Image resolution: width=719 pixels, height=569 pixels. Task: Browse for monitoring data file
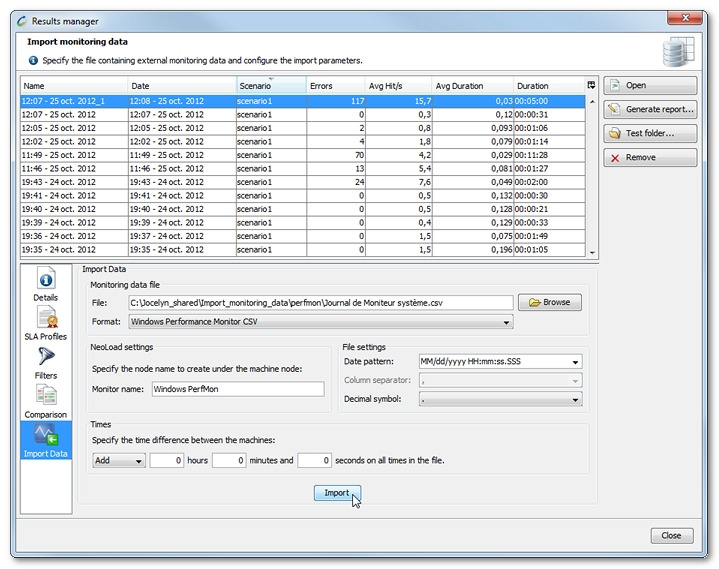coord(549,302)
